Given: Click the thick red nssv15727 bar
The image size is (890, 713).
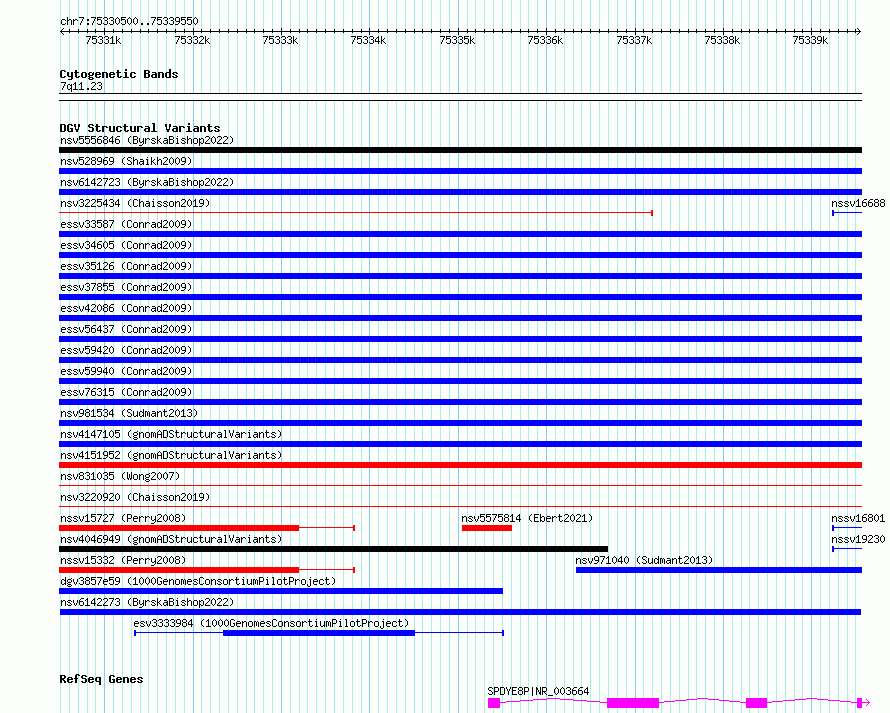Looking at the screenshot, I should tap(179, 528).
